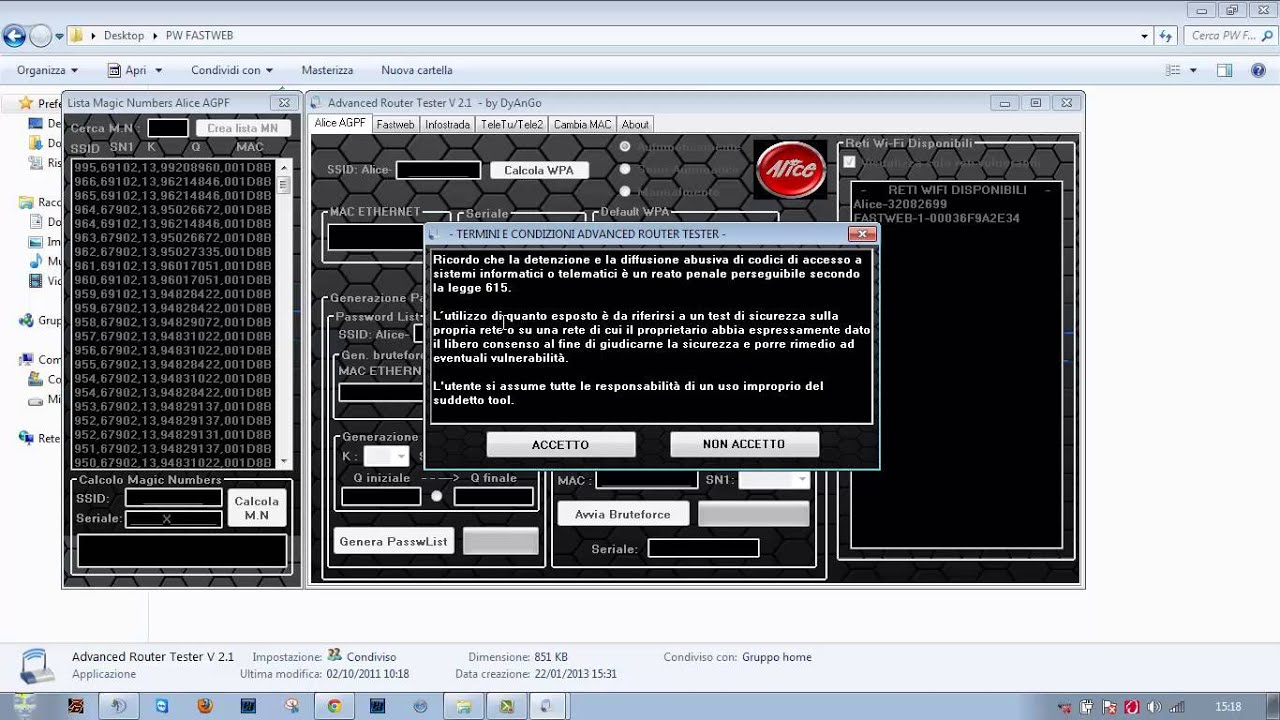Open the Action Center flag icon
The image size is (1280, 720).
coord(1109,707)
